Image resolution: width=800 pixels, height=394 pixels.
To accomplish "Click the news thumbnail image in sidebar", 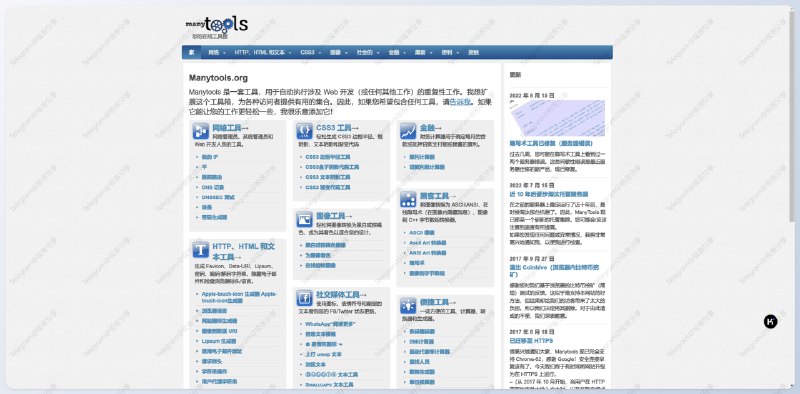I will point(557,118).
